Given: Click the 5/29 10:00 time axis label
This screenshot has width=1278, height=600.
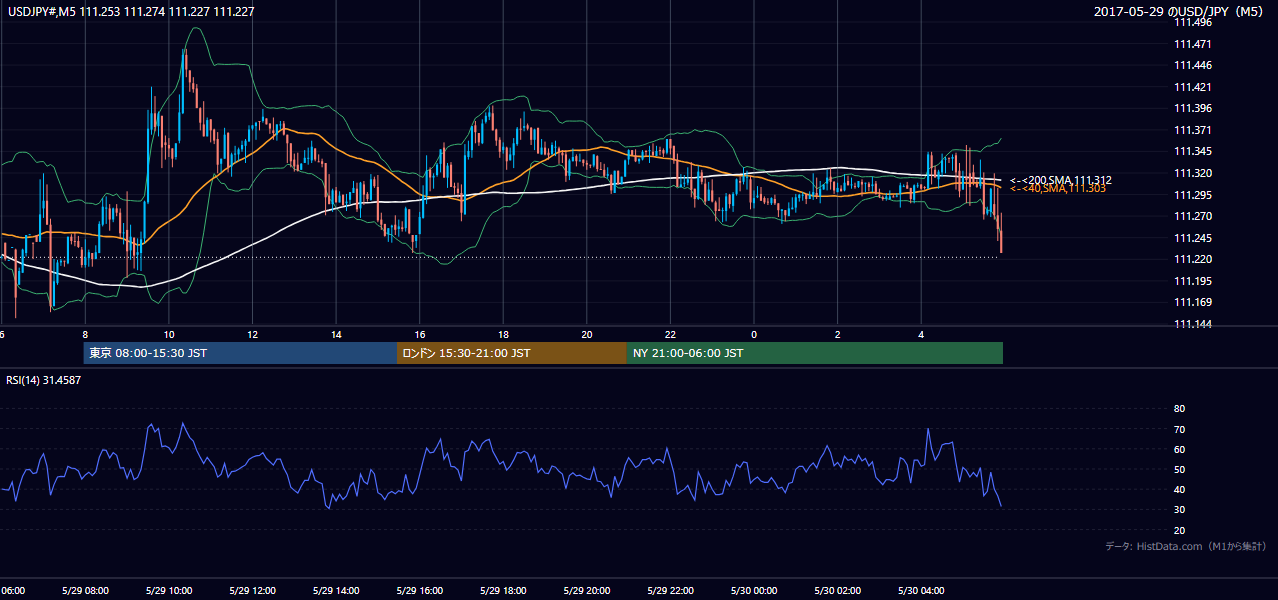Looking at the screenshot, I should coord(169,590).
